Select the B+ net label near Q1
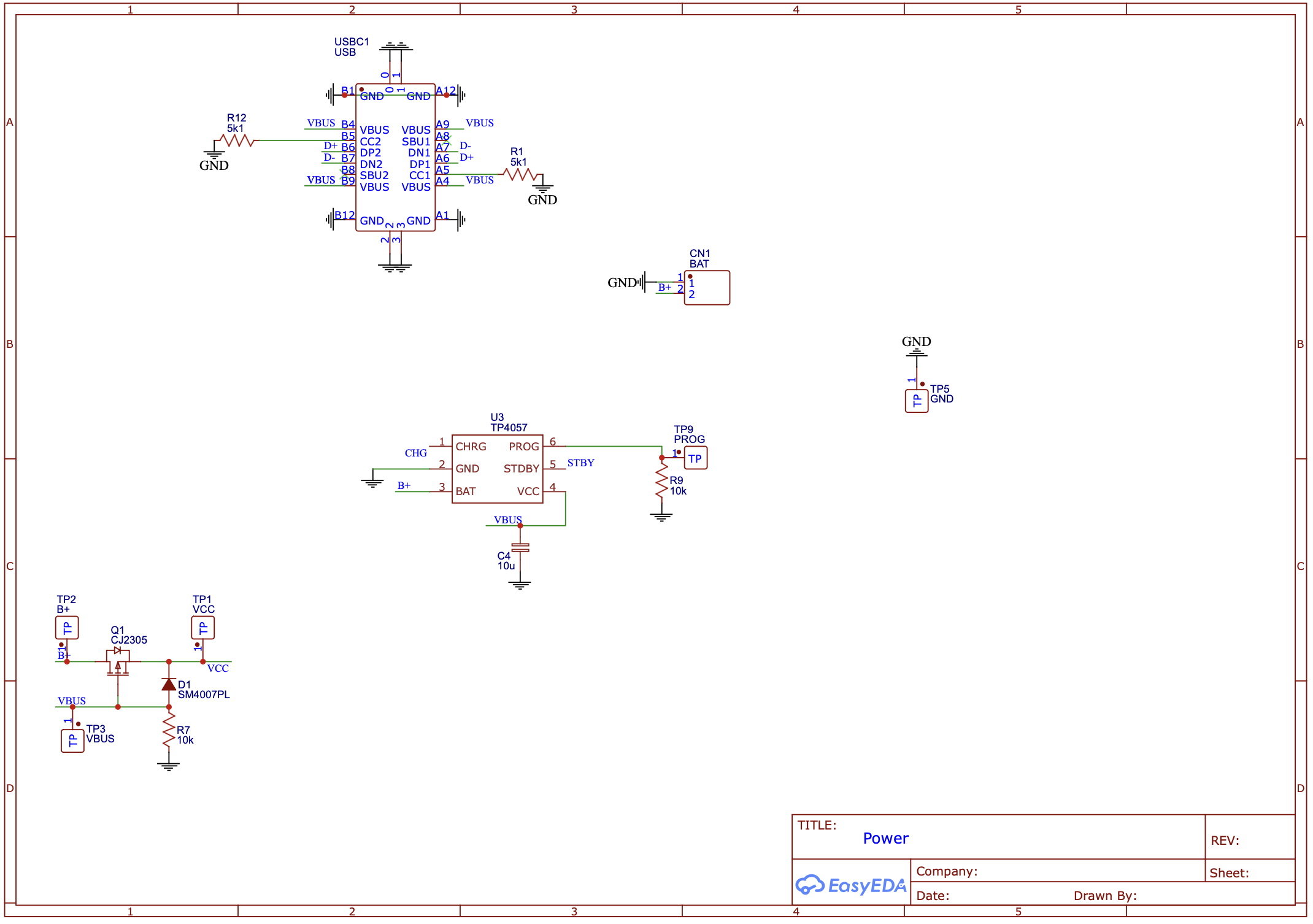The height and width of the screenshot is (924, 1313). pyautogui.click(x=63, y=656)
